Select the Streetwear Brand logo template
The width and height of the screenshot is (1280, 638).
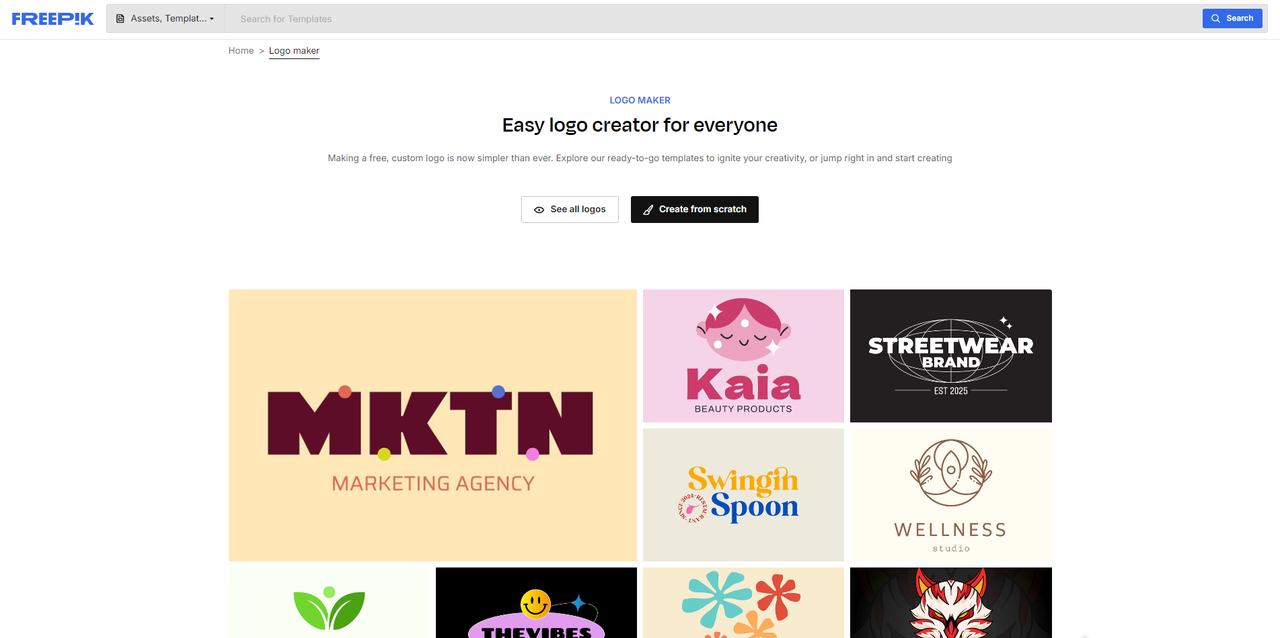pyautogui.click(x=950, y=355)
